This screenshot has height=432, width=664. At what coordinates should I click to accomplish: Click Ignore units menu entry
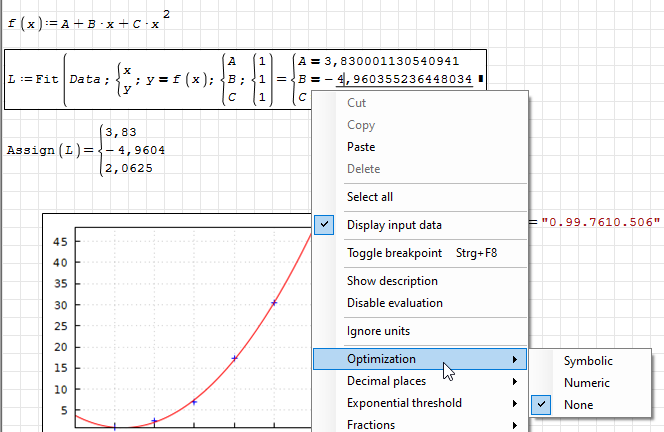[x=378, y=331]
